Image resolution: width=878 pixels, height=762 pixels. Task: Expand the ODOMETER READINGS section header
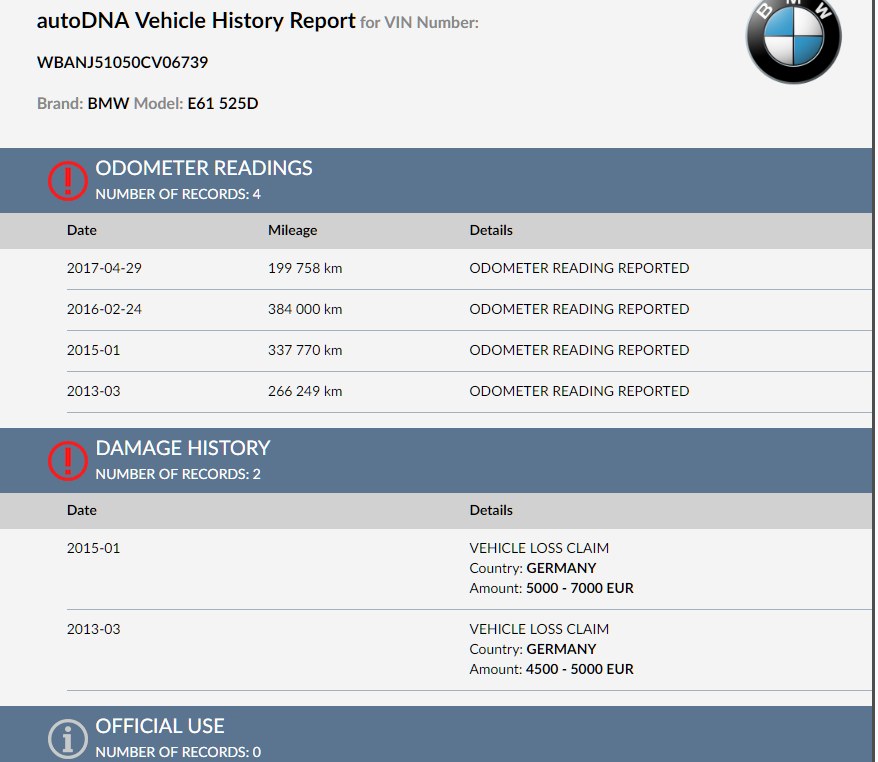pyautogui.click(x=204, y=168)
